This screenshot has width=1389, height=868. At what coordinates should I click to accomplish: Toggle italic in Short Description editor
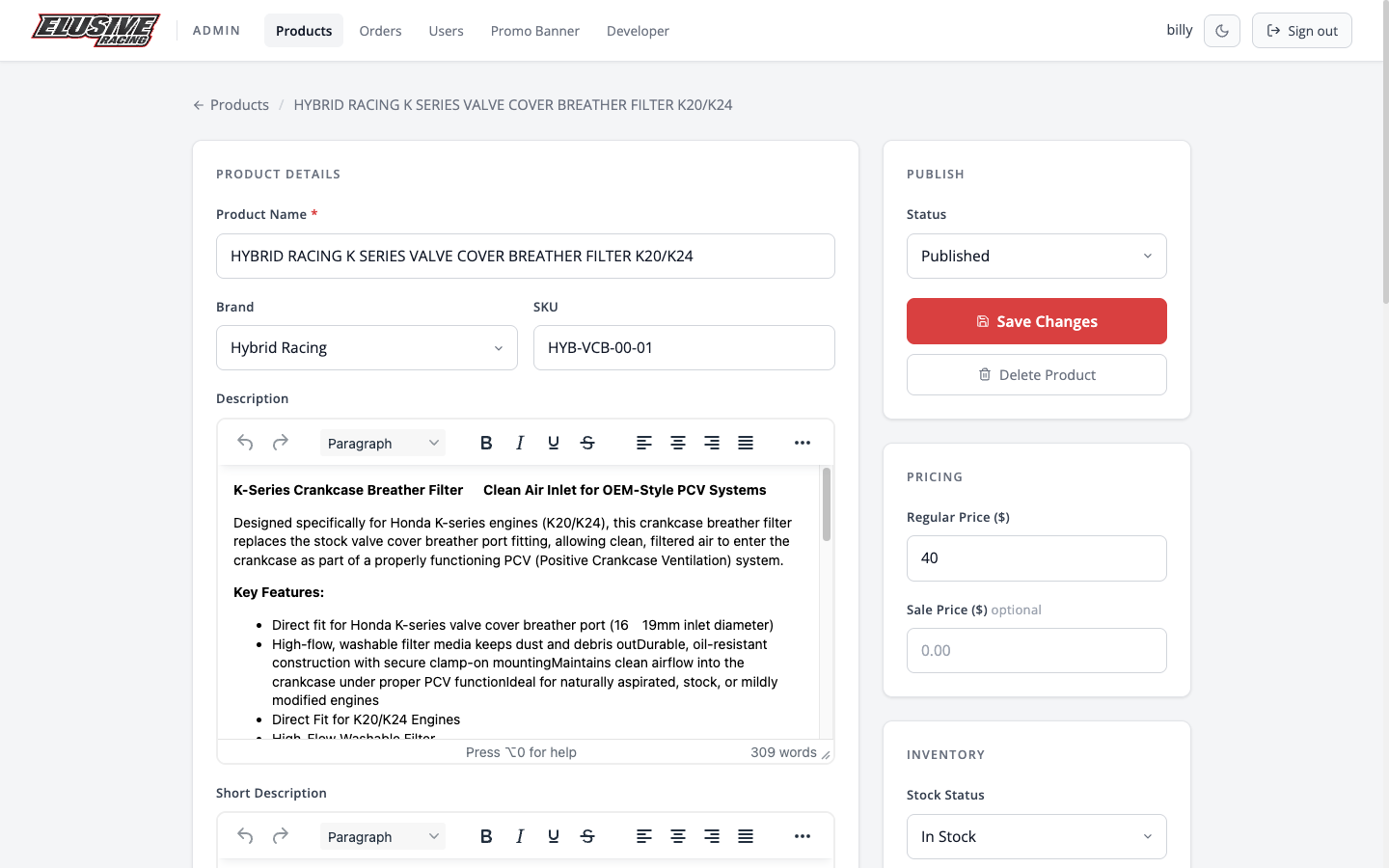pos(520,836)
